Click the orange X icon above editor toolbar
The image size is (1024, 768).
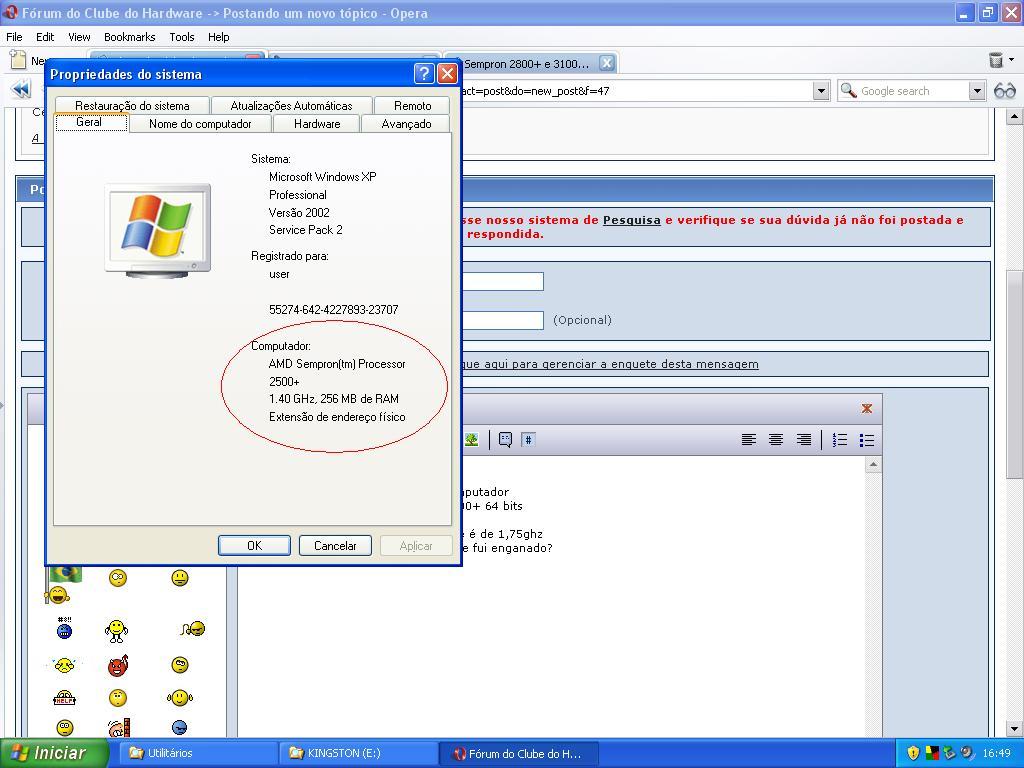click(867, 408)
